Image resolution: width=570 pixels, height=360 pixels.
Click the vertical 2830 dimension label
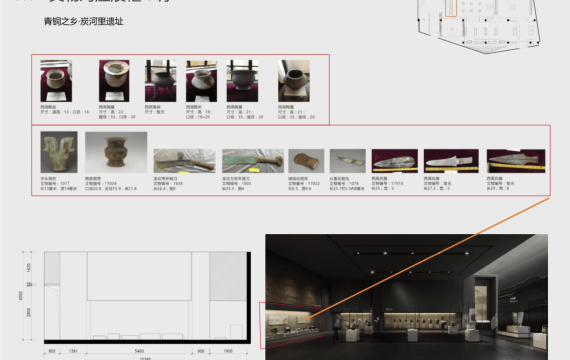pyautogui.click(x=29, y=312)
